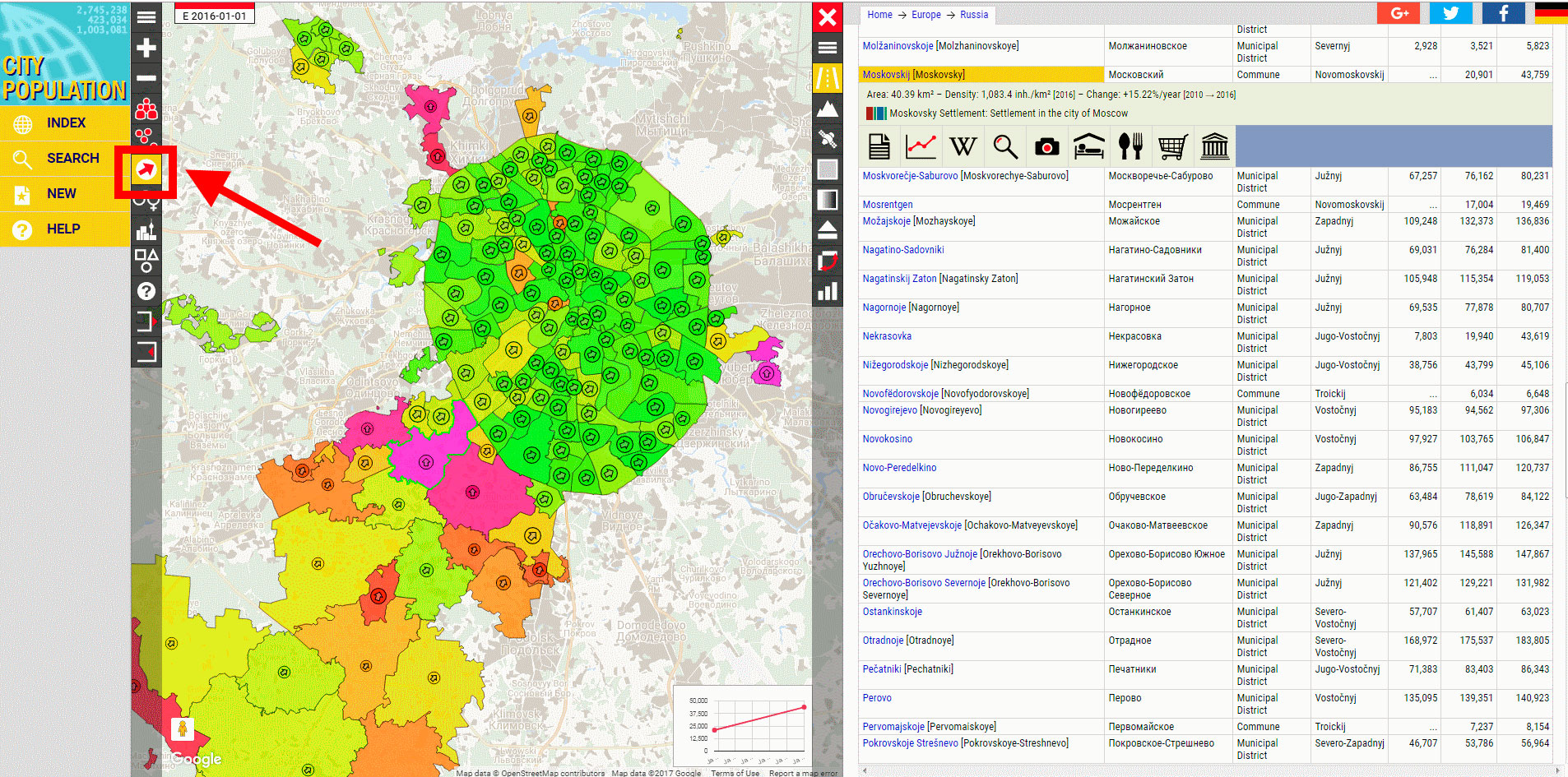The image size is (1568, 777).
Task: Open the shopping cart icon
Action: point(1172,147)
